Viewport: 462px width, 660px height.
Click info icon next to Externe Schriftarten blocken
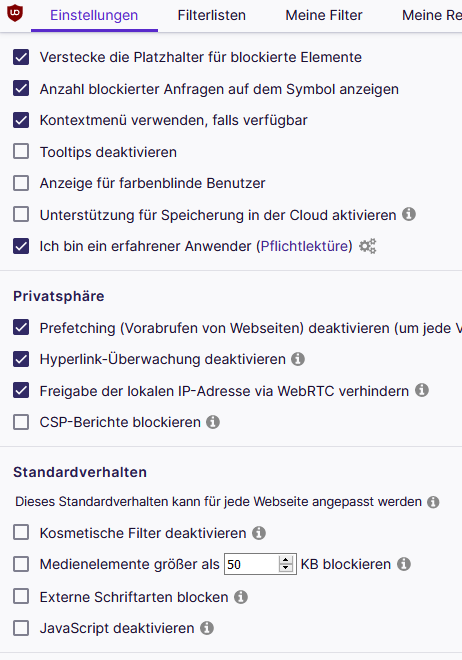[x=241, y=597]
